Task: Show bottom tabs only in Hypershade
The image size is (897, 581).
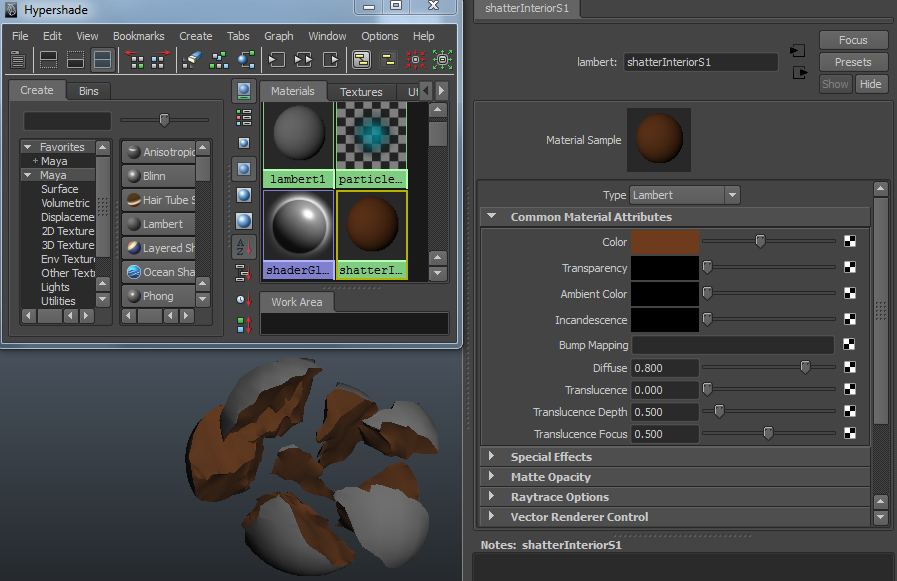Action: [x=75, y=60]
